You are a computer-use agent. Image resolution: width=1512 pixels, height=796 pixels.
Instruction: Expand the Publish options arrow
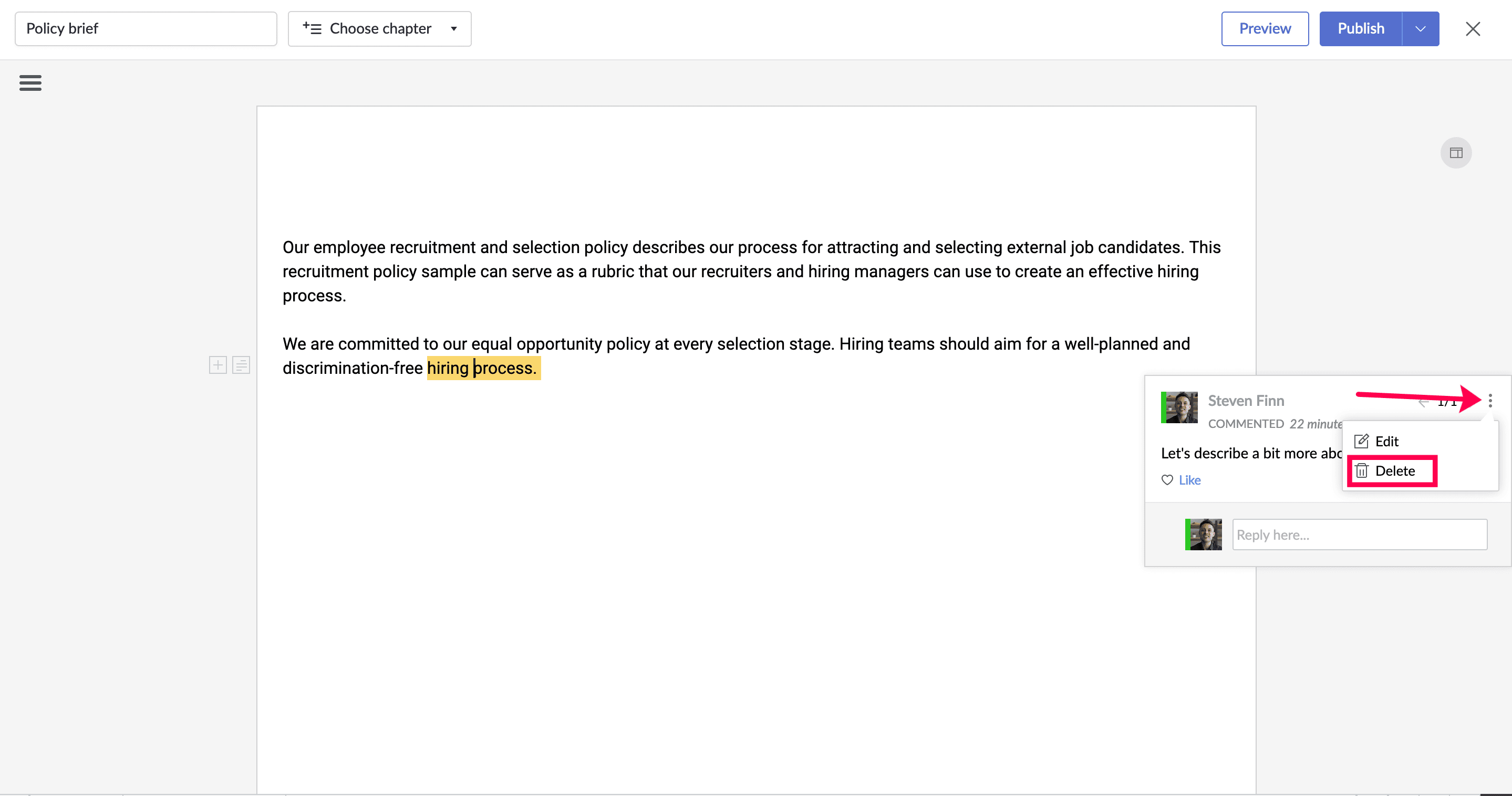point(1420,29)
